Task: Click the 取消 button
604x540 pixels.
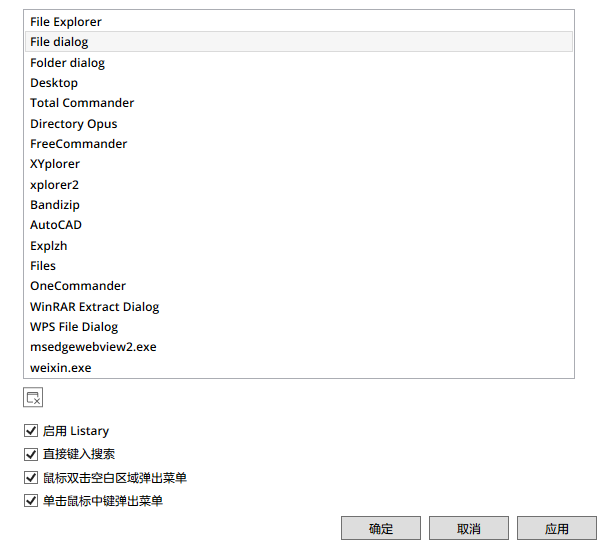Action: click(x=469, y=528)
